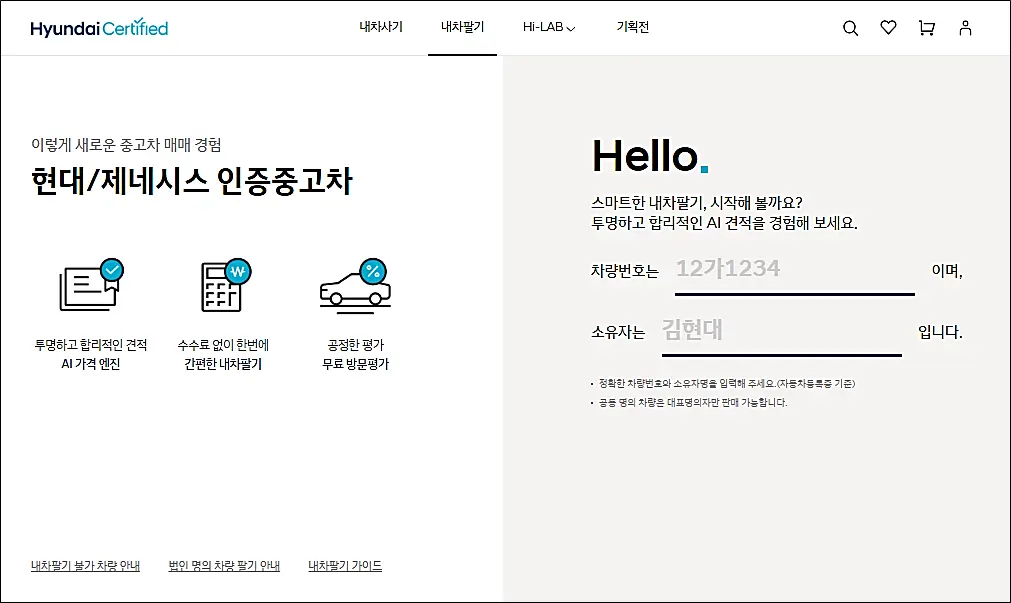This screenshot has width=1011, height=603.
Task: Switch to the 내차팔기 tab
Action: tap(461, 28)
